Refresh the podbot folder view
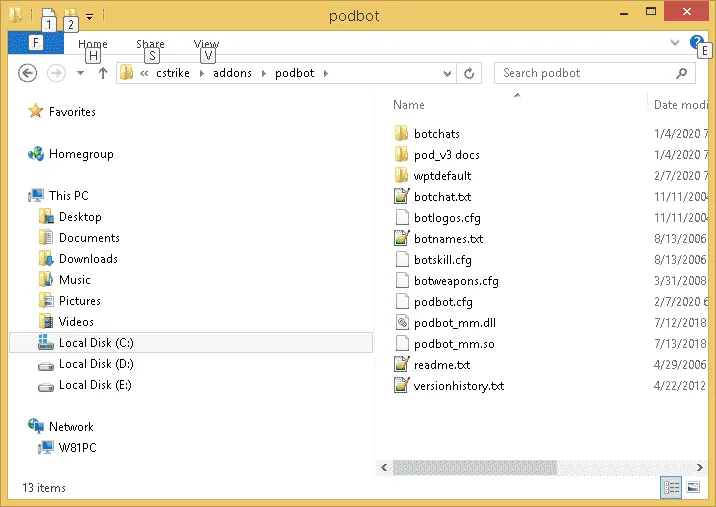Screen dimensions: 716x507 pyautogui.click(x=469, y=73)
